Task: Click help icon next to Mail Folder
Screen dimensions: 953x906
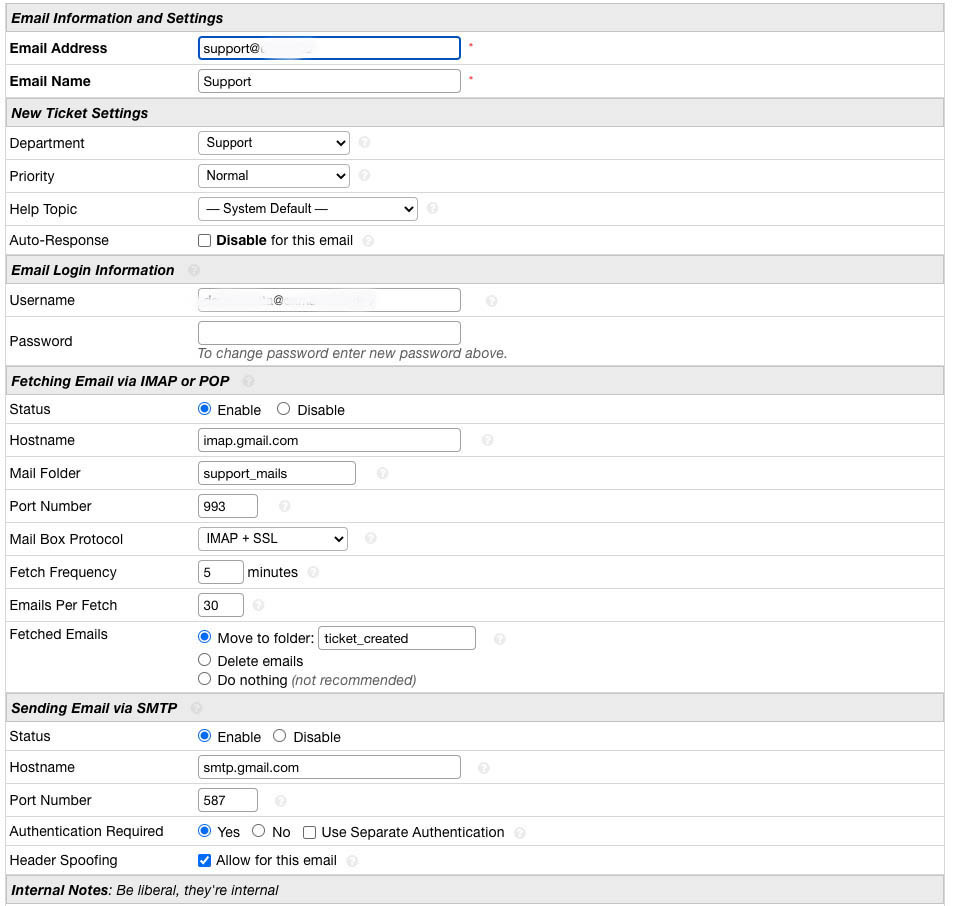Action: (382, 473)
